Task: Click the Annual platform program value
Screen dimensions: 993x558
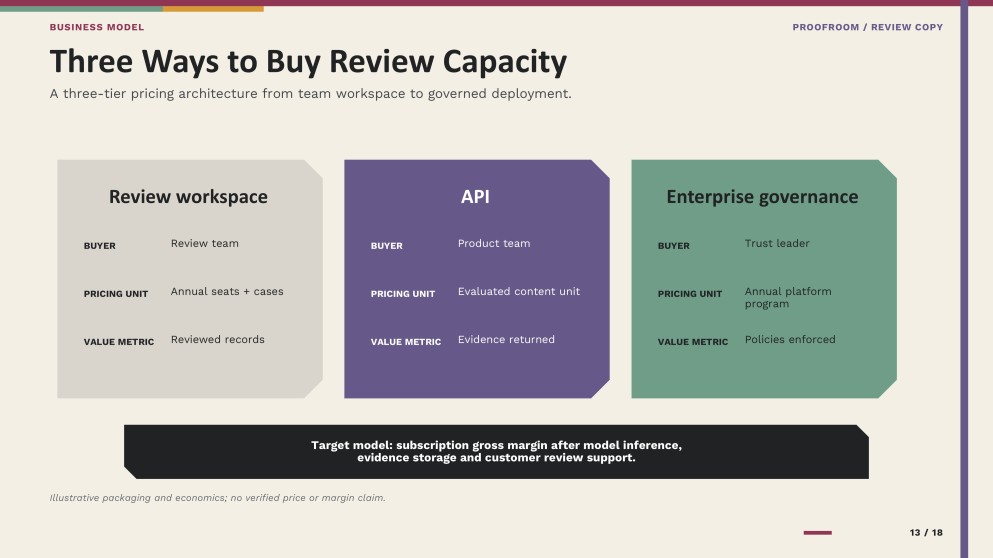Action: tap(788, 298)
